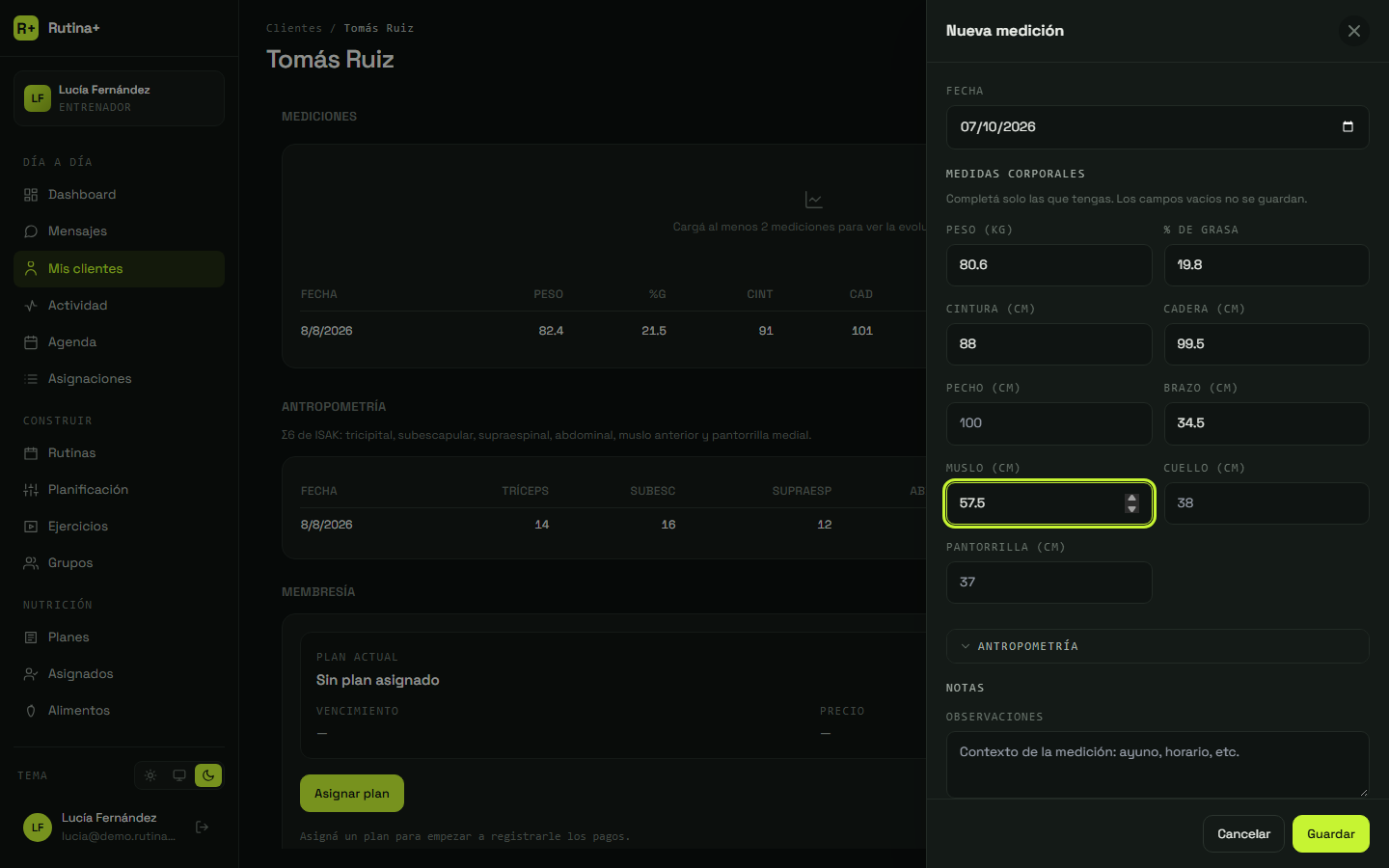Click the Grupos people icon
The width and height of the screenshot is (1389, 868).
coord(31,563)
